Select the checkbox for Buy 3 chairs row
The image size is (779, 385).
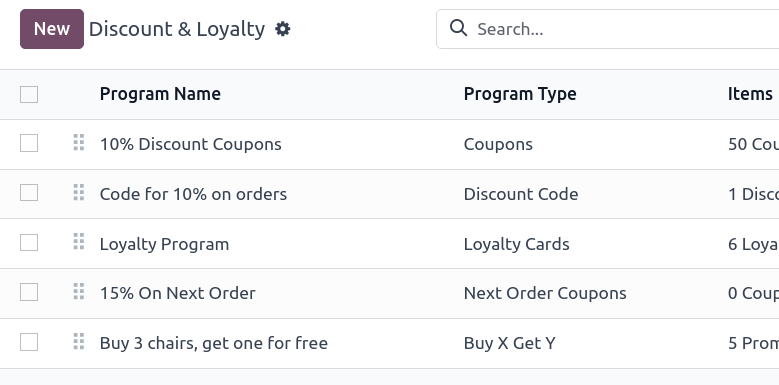(x=29, y=342)
